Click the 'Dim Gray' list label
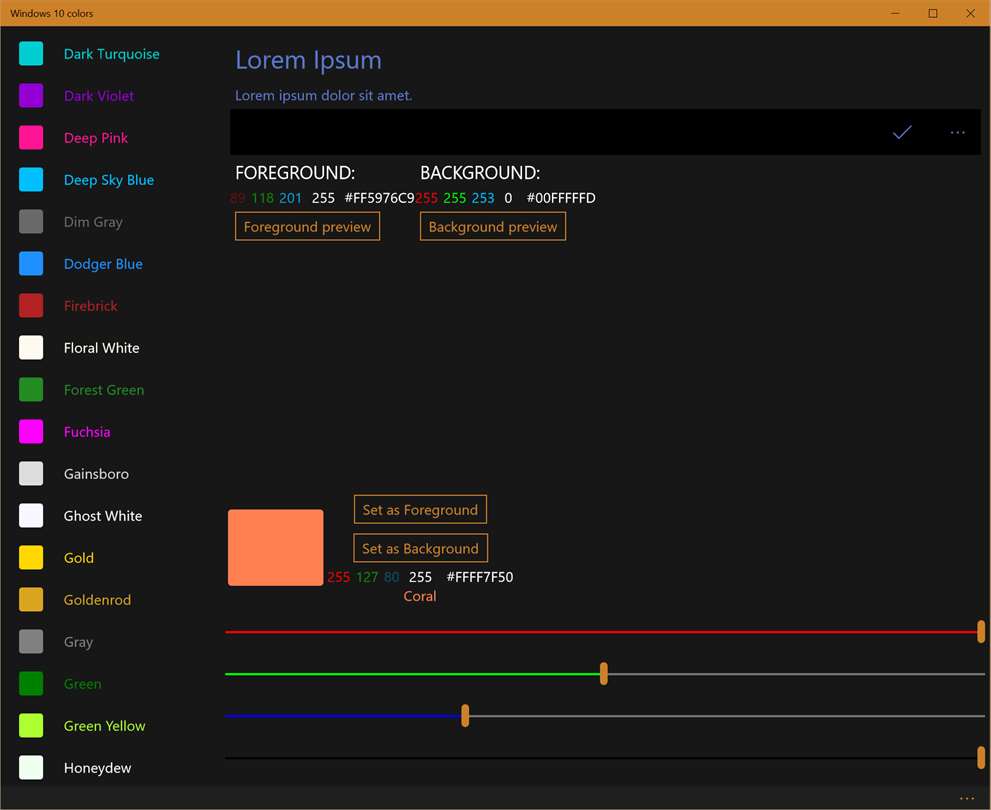This screenshot has width=991, height=810. point(93,222)
